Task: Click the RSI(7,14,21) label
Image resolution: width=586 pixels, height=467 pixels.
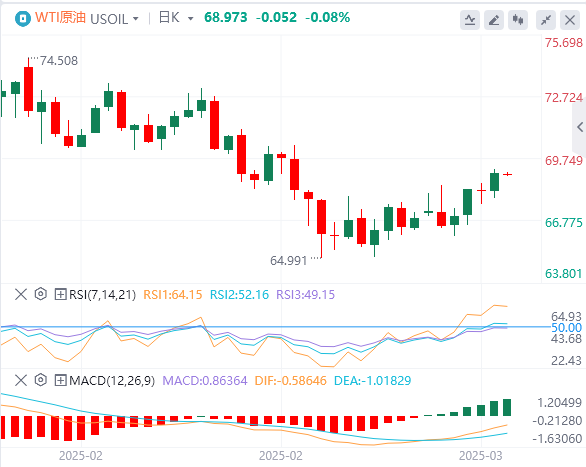Action: click(x=102, y=295)
